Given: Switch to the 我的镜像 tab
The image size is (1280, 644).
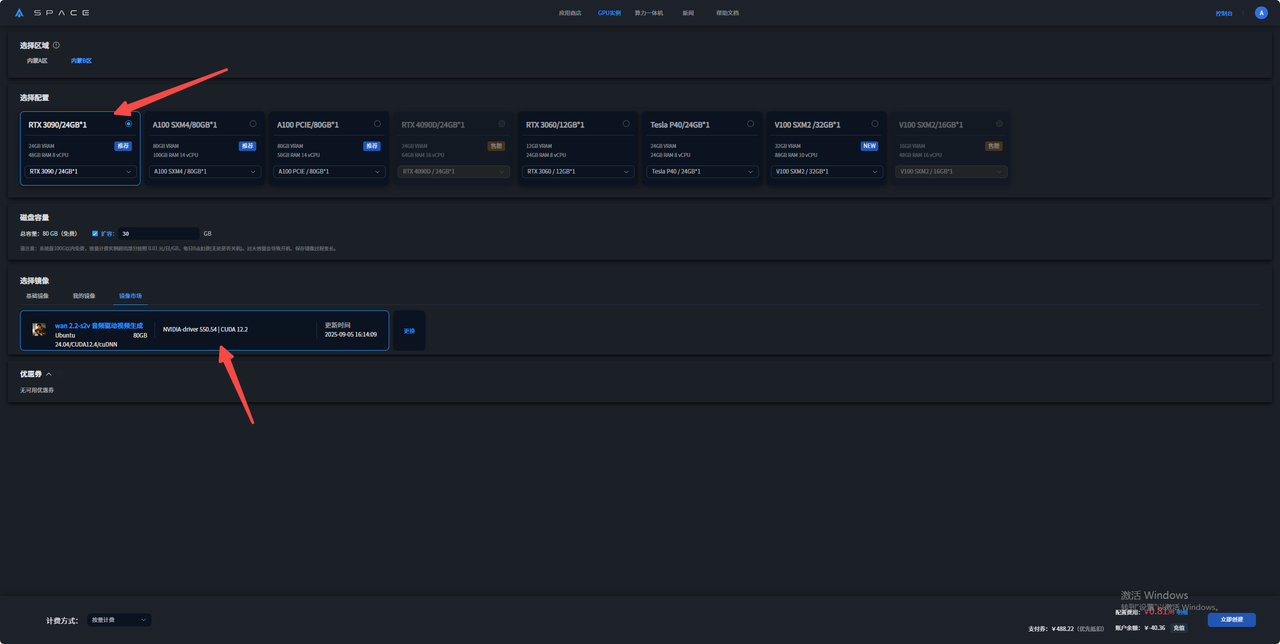Looking at the screenshot, I should 84,296.
